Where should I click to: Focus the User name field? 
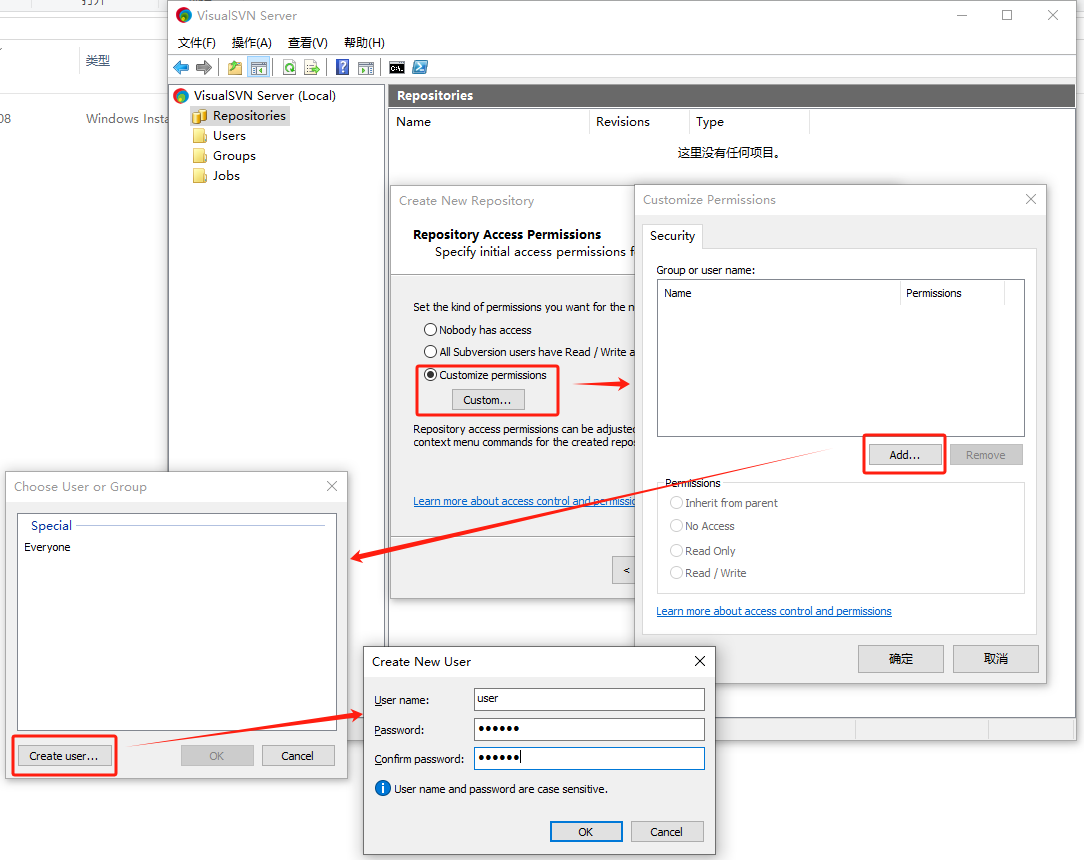pyautogui.click(x=589, y=699)
